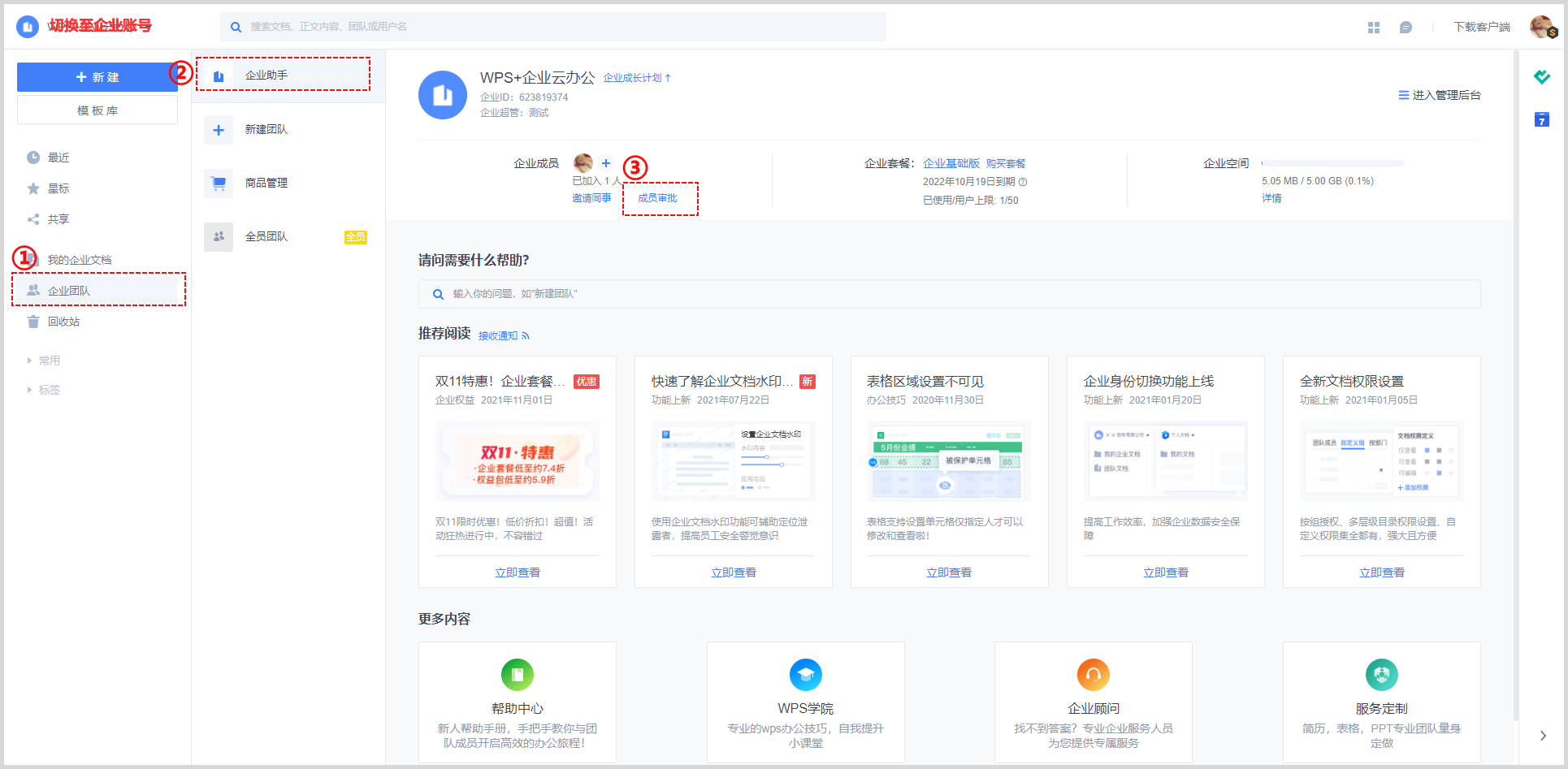Click the red 新 tag on watermark card
The height and width of the screenshot is (769, 1568).
[808, 382]
